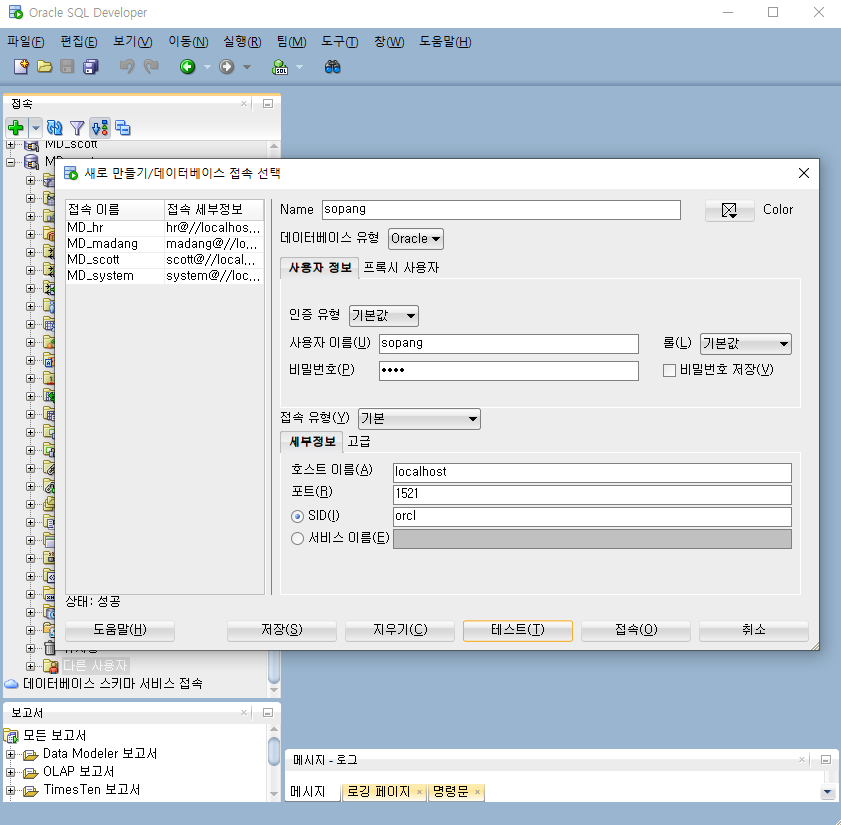Open the 편집 menu
Screen dimensions: 841x825
78,42
